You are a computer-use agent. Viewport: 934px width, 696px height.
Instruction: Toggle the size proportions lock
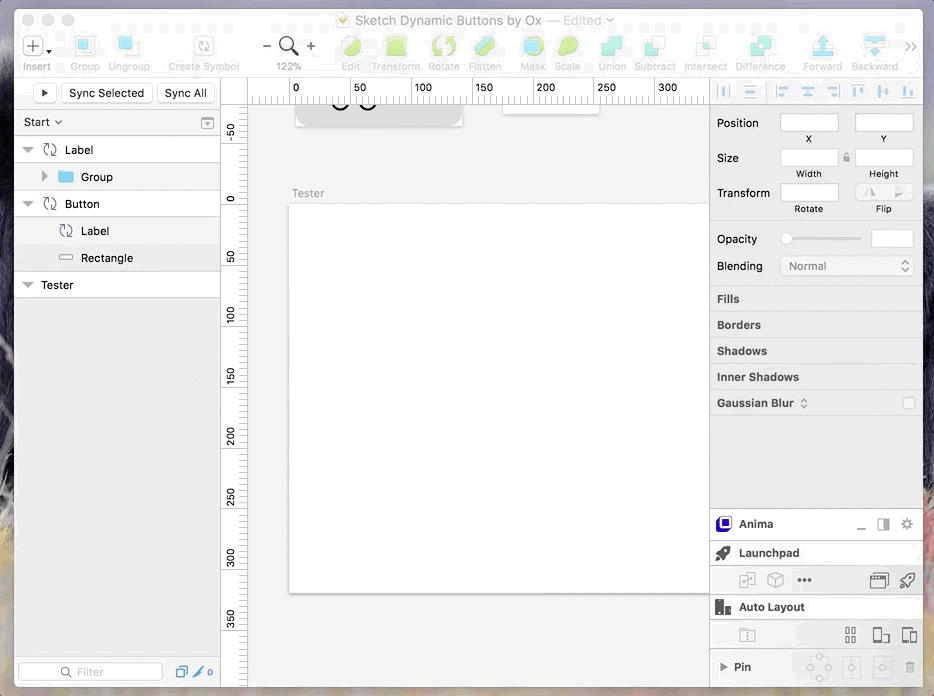point(846,157)
